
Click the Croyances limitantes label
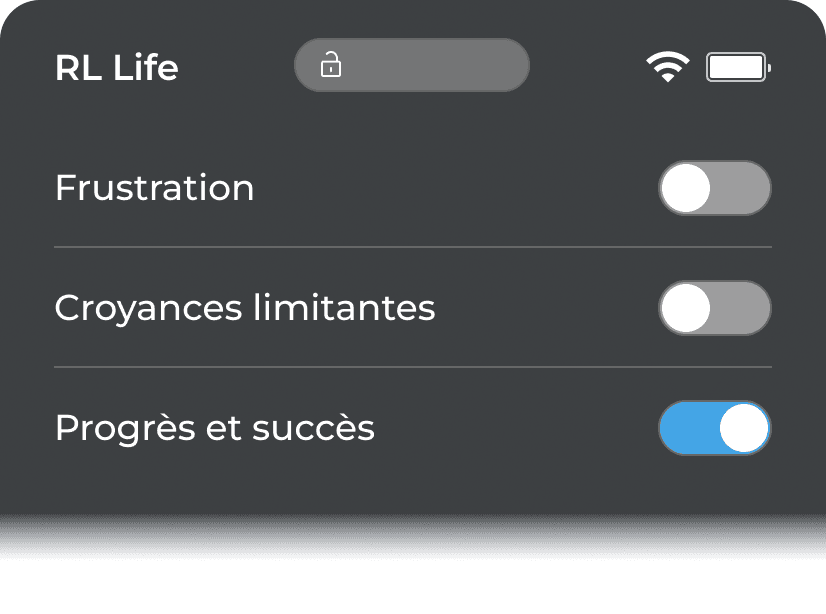[x=244, y=308]
